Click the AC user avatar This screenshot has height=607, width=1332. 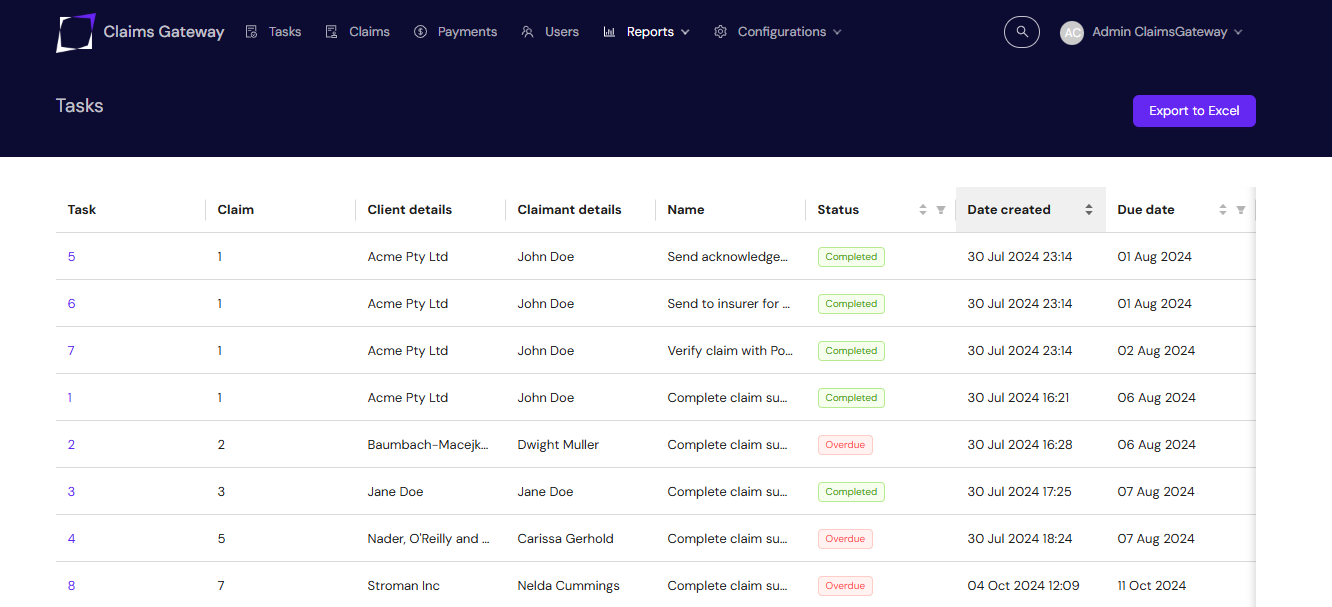point(1072,32)
